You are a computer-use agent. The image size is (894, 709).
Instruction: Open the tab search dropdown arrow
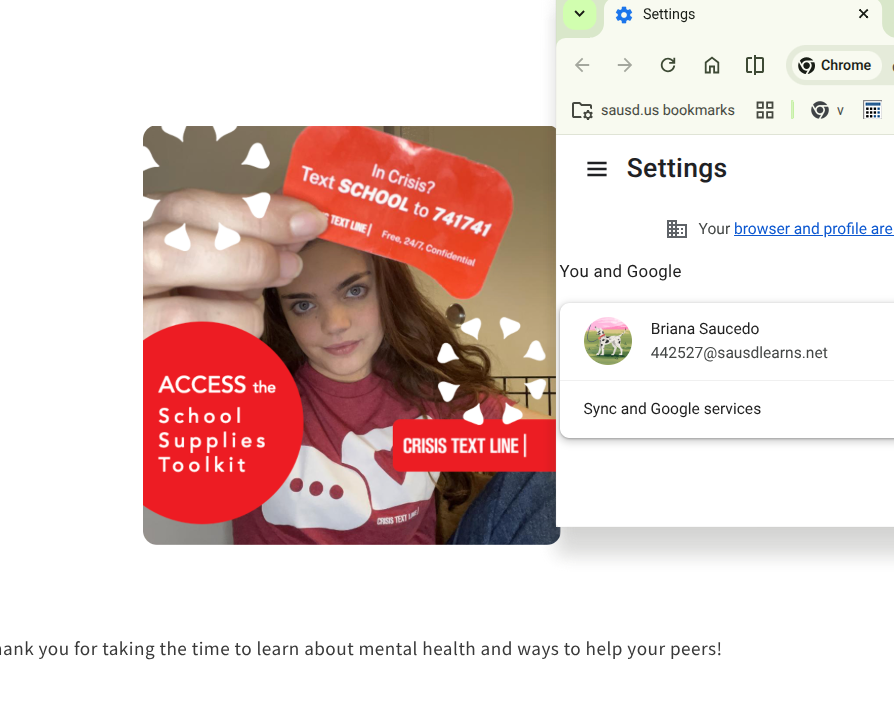click(x=579, y=14)
